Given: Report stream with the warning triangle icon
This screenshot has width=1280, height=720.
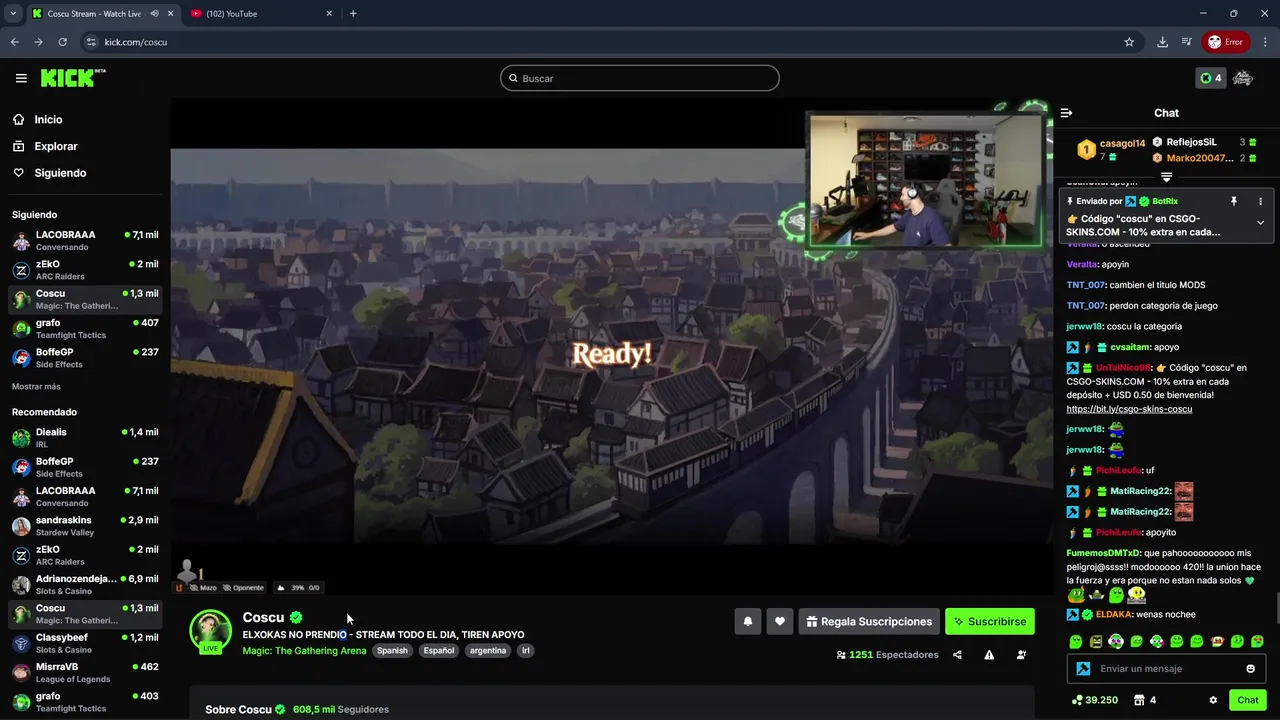Looking at the screenshot, I should click(989, 655).
